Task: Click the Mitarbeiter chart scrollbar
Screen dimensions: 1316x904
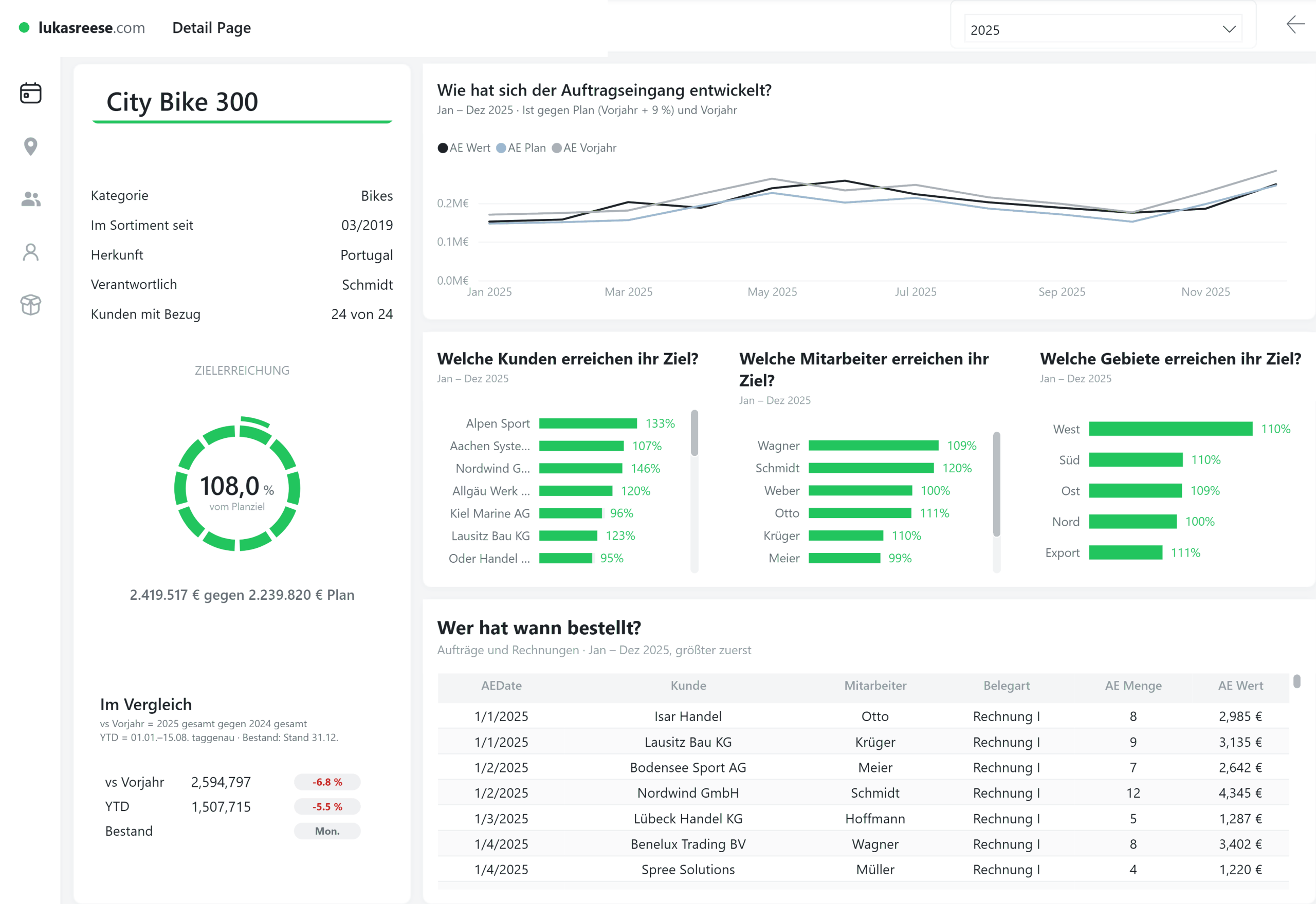Action: [x=996, y=484]
